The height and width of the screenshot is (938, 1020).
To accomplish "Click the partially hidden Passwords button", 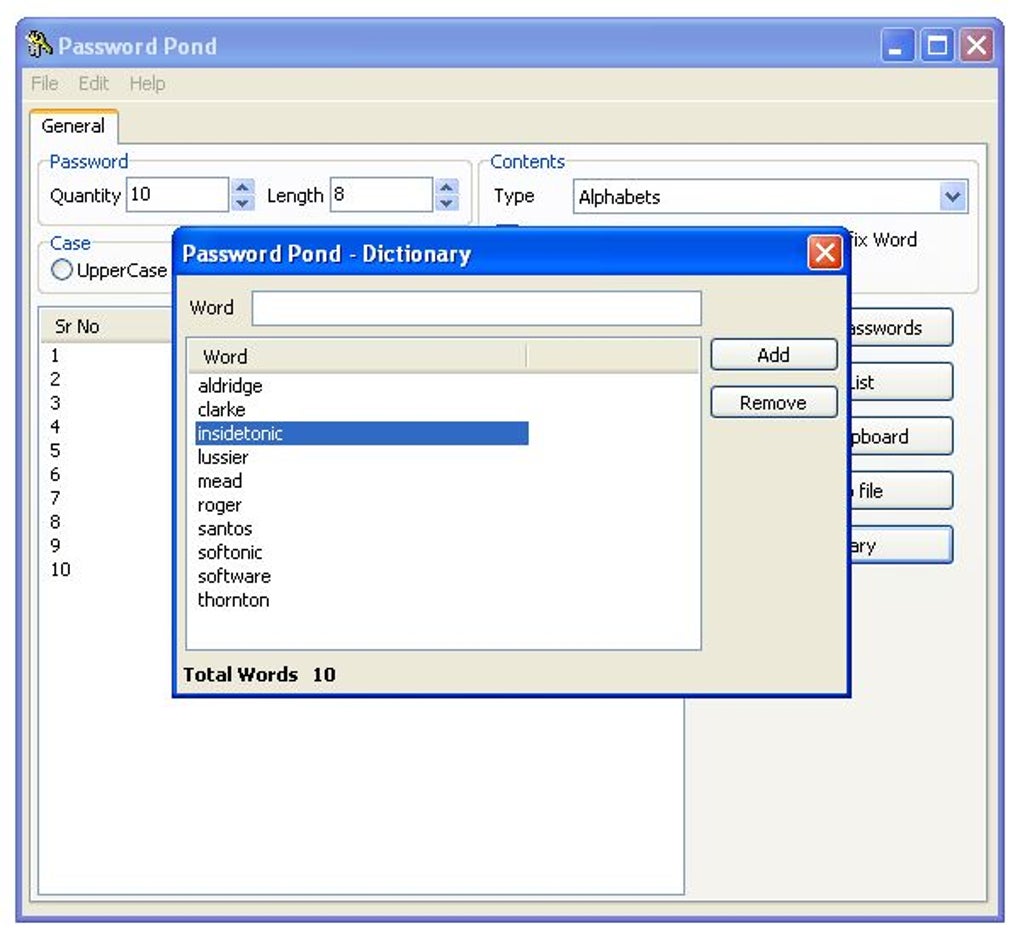I will click(x=901, y=327).
